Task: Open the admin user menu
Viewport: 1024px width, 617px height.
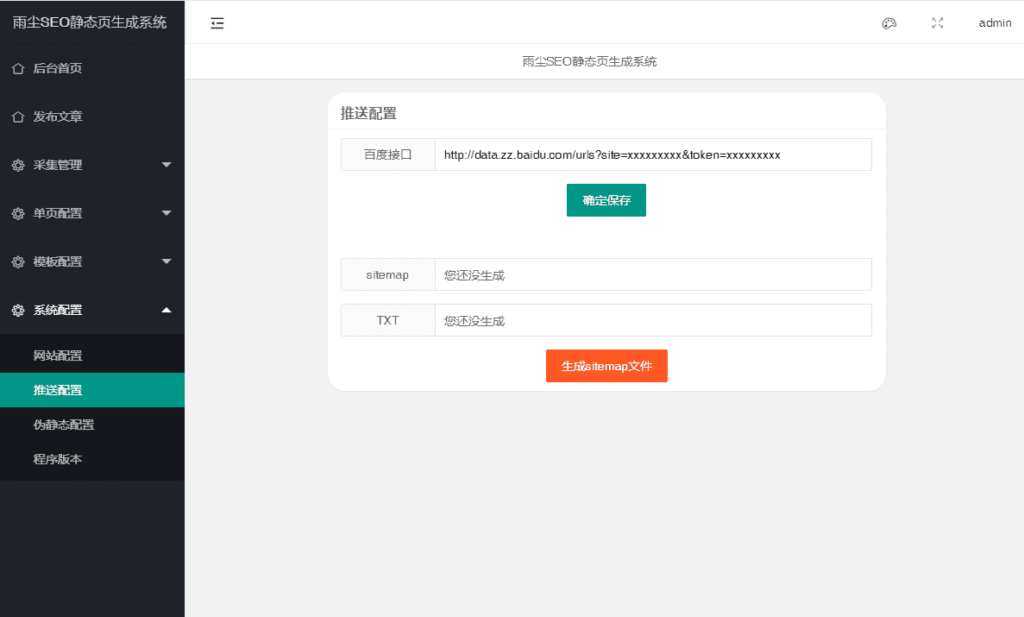Action: 995,23
